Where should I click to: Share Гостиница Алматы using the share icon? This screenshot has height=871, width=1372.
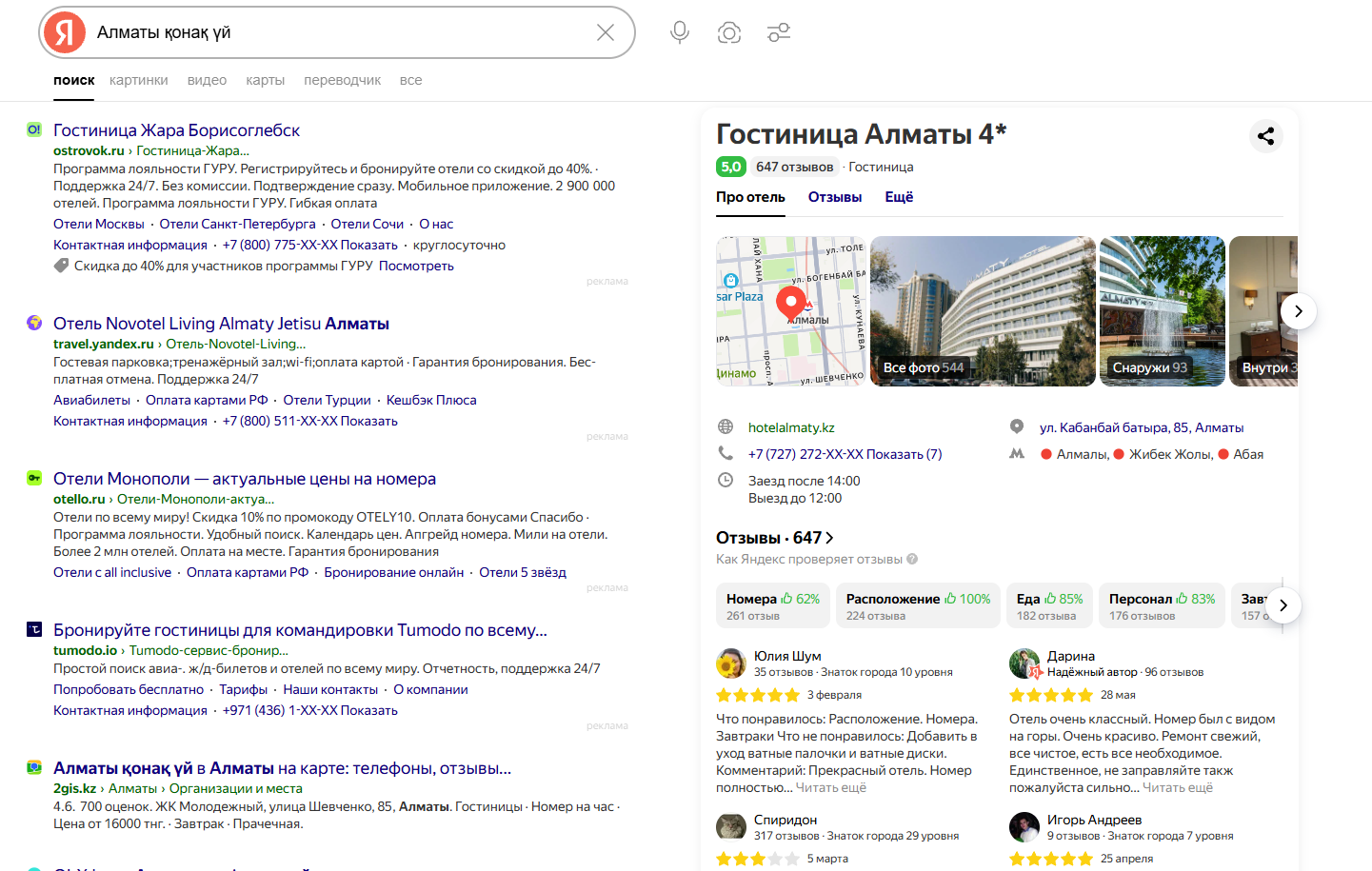pos(1266,136)
